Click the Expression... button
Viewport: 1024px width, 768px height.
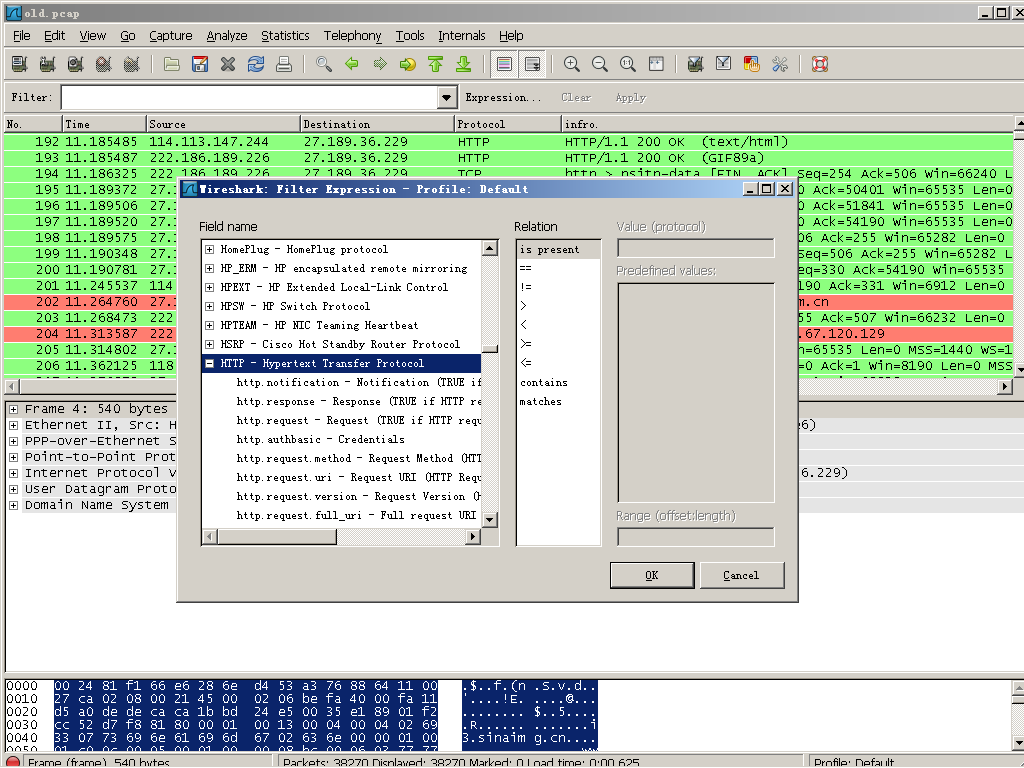(x=503, y=97)
